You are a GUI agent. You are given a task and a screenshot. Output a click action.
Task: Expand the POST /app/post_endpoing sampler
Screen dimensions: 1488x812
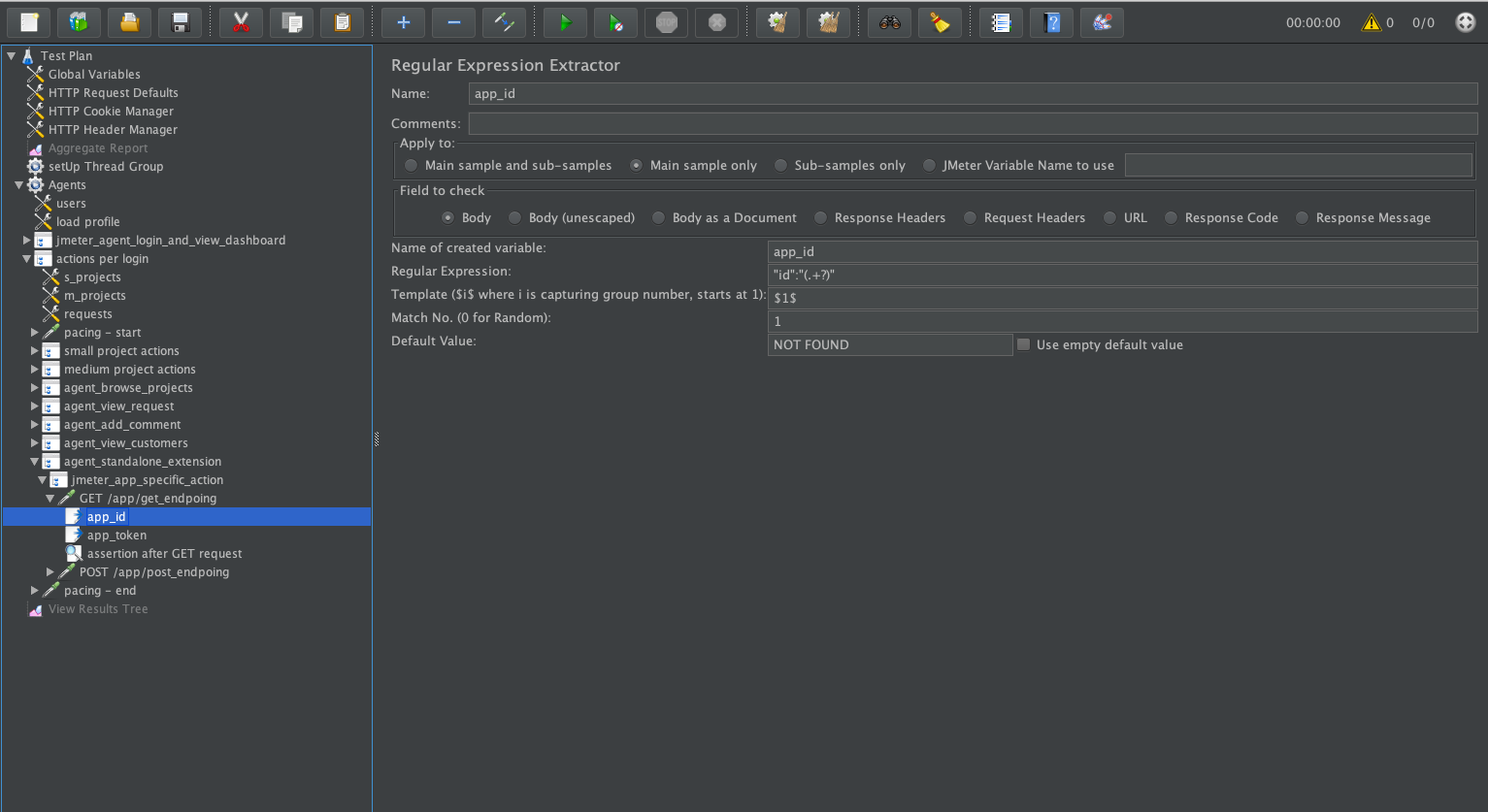(x=50, y=571)
